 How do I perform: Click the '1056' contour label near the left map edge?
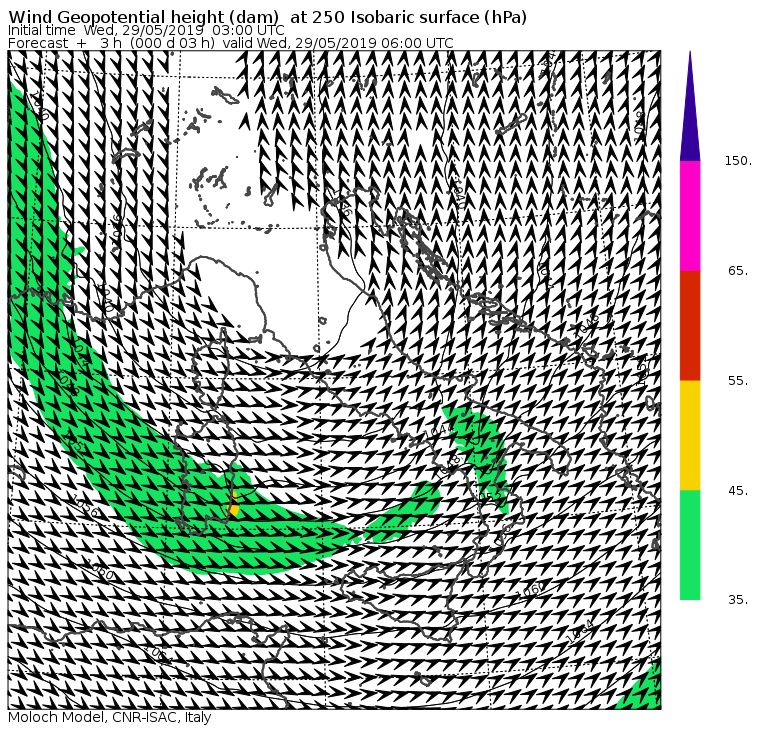(87, 508)
